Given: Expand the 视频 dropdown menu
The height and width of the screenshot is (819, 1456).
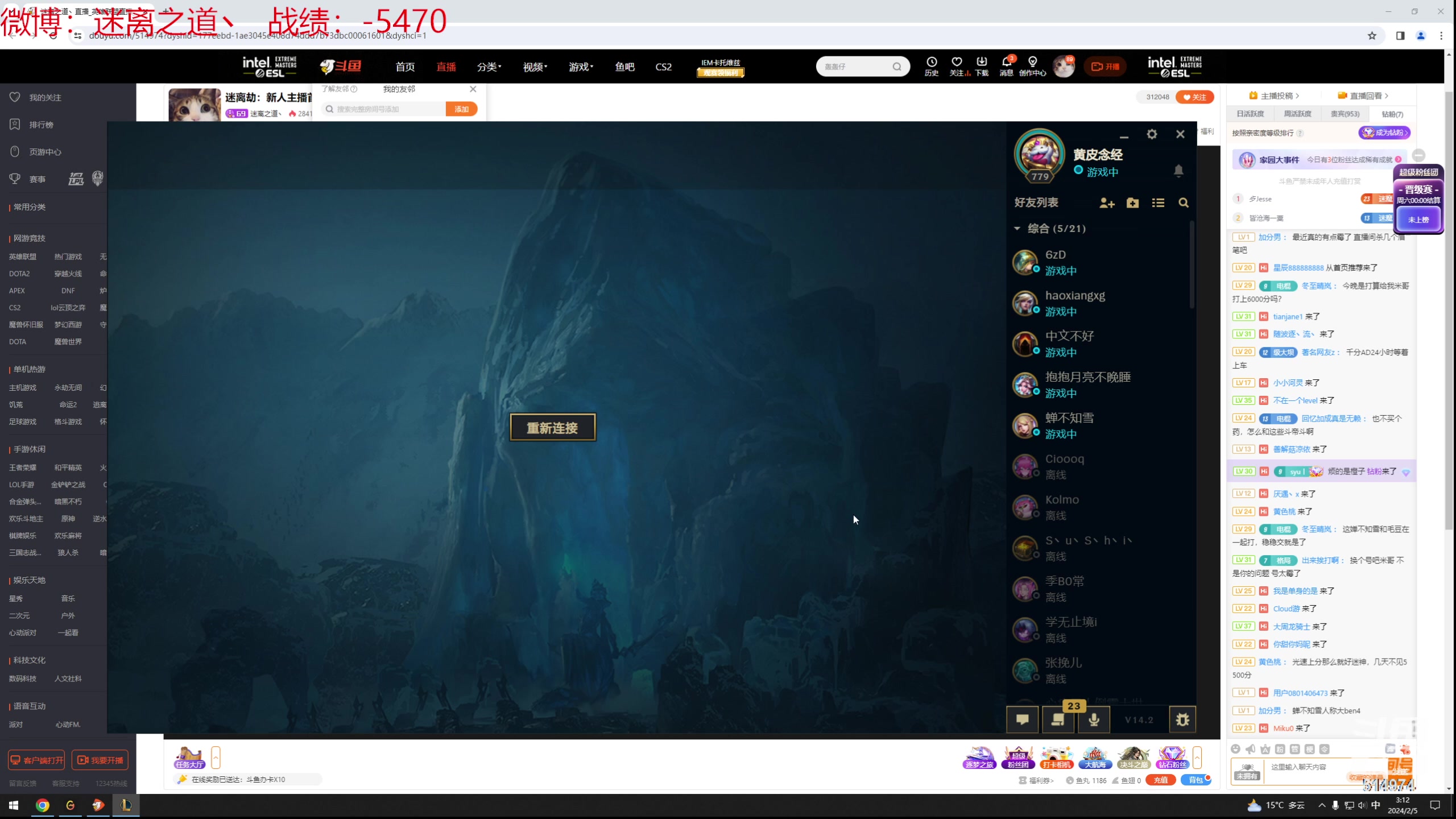Looking at the screenshot, I should [x=535, y=67].
